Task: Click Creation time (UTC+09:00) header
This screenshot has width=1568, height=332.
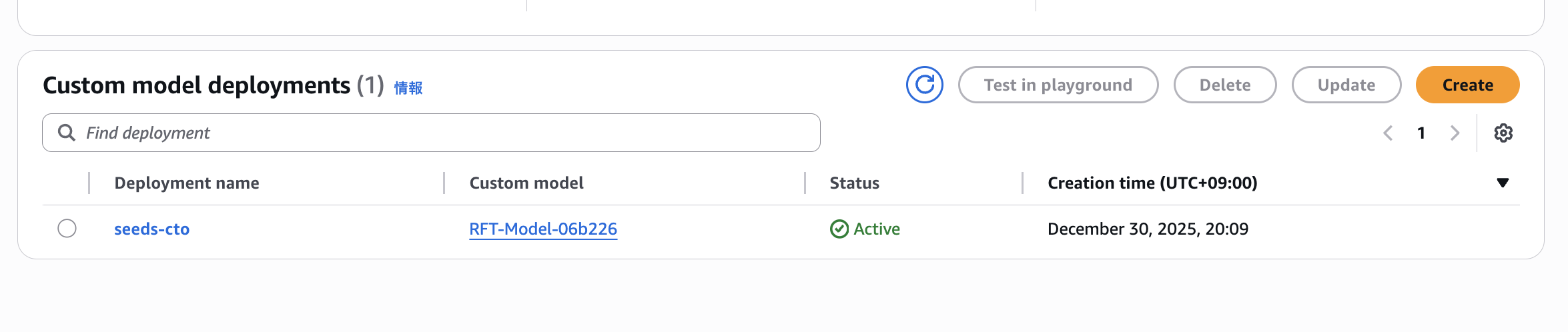Action: coord(1152,183)
